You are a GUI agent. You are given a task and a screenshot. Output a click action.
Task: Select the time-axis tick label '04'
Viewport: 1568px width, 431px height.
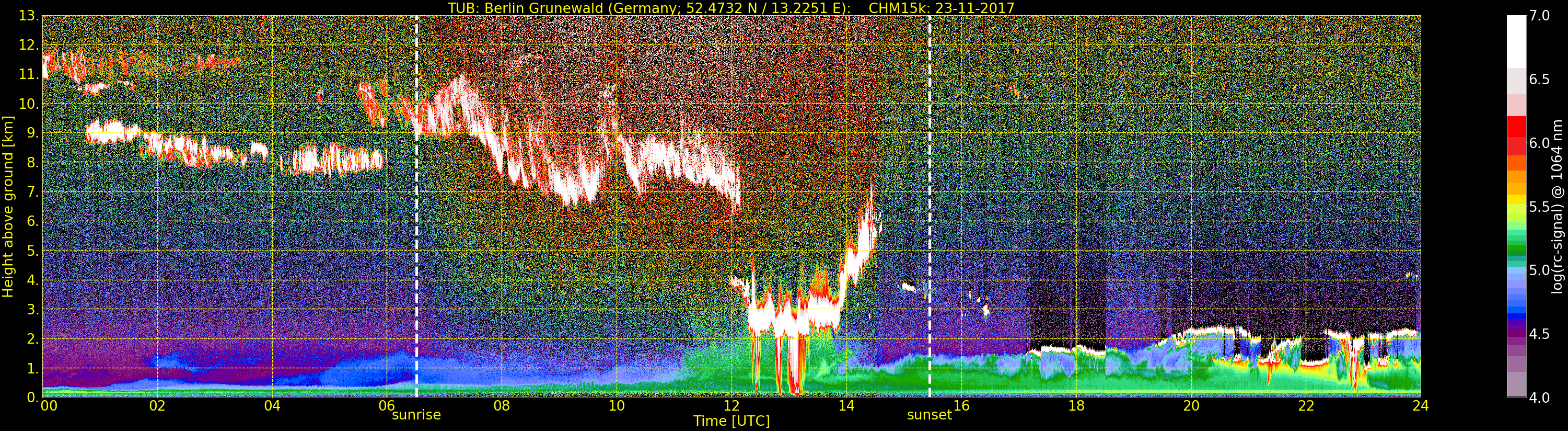click(272, 405)
